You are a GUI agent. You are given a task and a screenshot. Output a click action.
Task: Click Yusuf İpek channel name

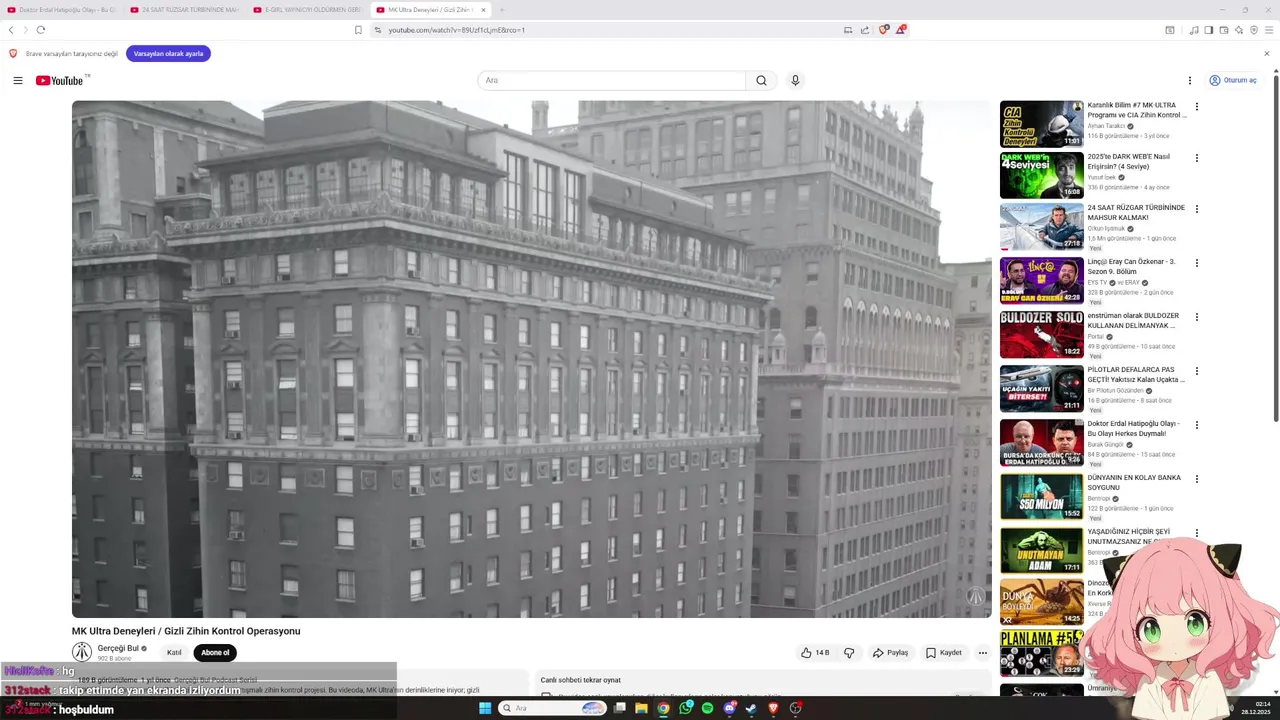(1101, 177)
